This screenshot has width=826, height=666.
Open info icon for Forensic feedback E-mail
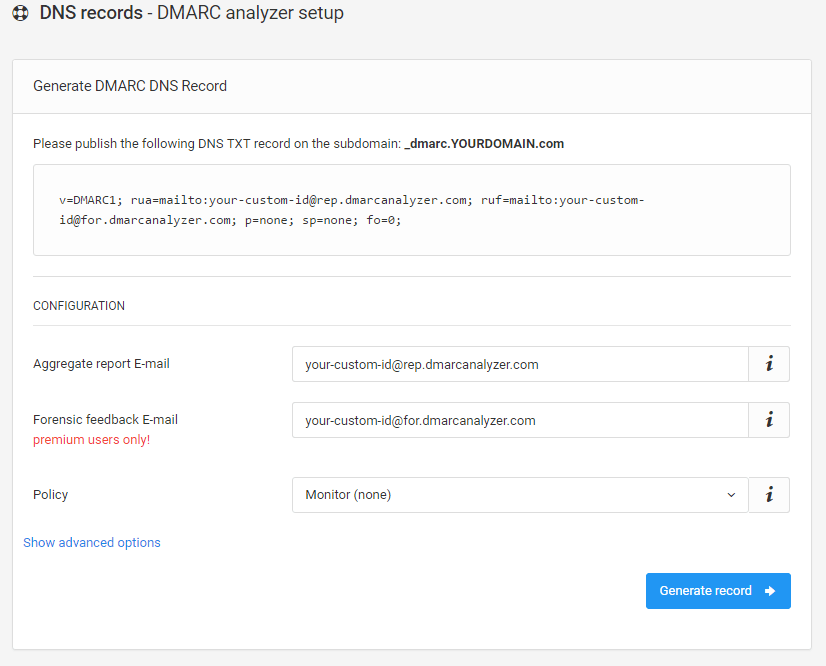click(x=769, y=420)
